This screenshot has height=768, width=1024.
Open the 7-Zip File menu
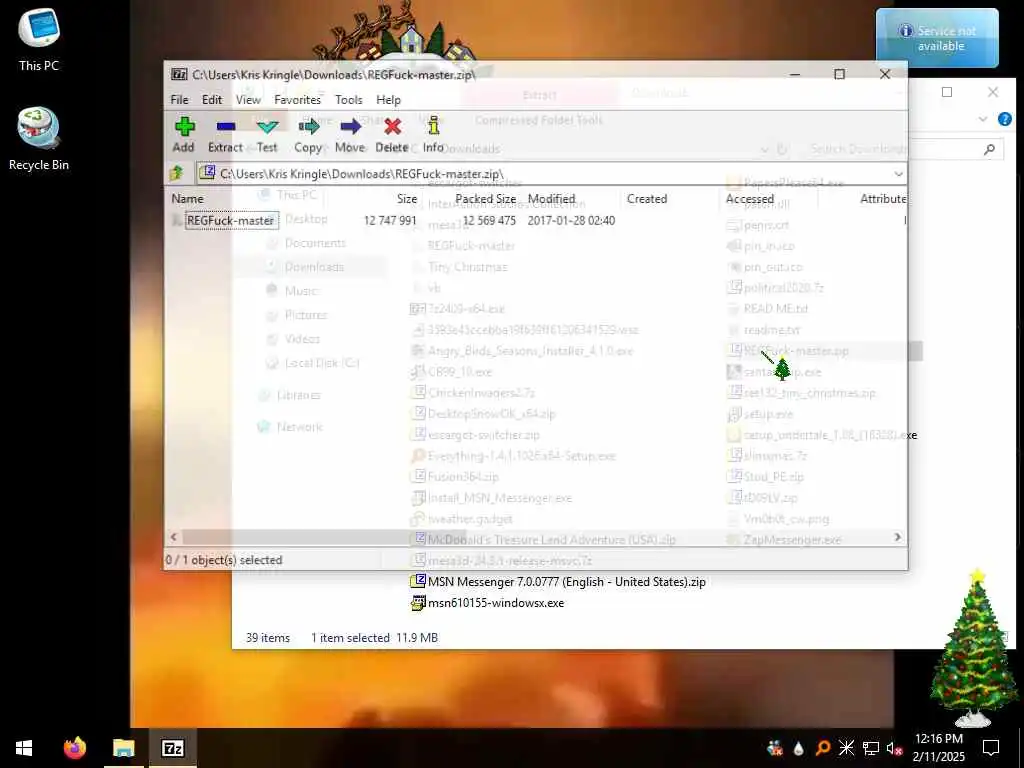click(179, 100)
